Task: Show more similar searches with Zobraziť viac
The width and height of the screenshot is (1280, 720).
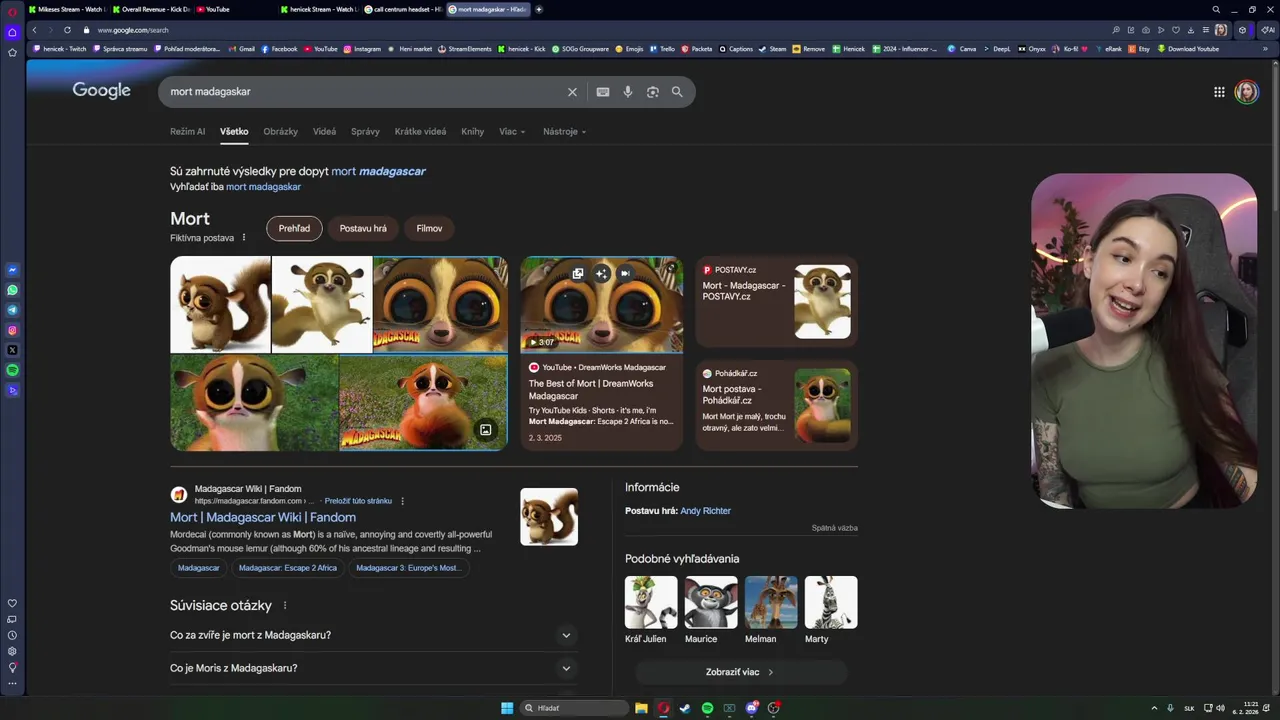Action: coord(741,672)
